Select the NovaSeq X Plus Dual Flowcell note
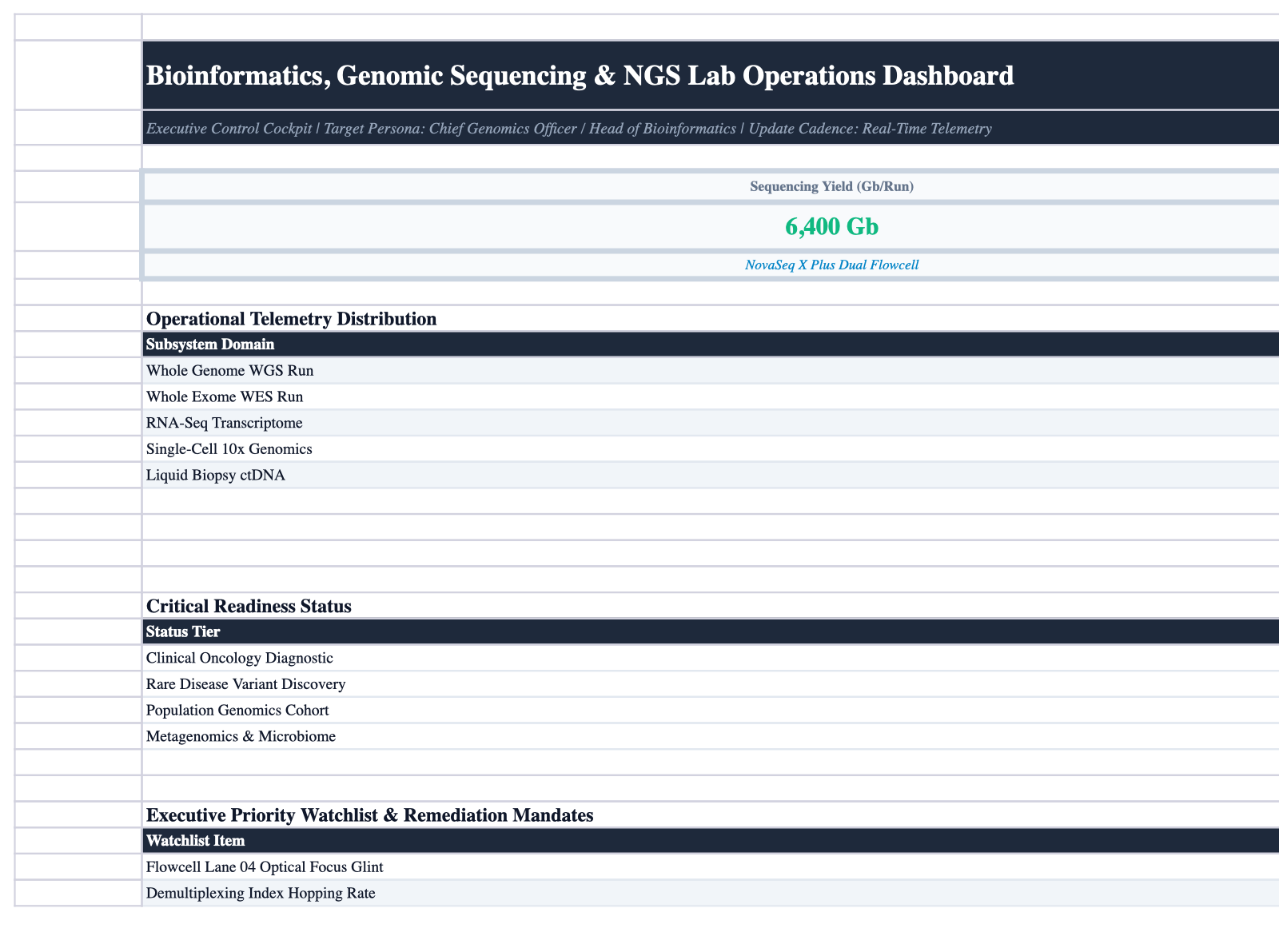This screenshot has width=1279, height=952. [x=831, y=265]
